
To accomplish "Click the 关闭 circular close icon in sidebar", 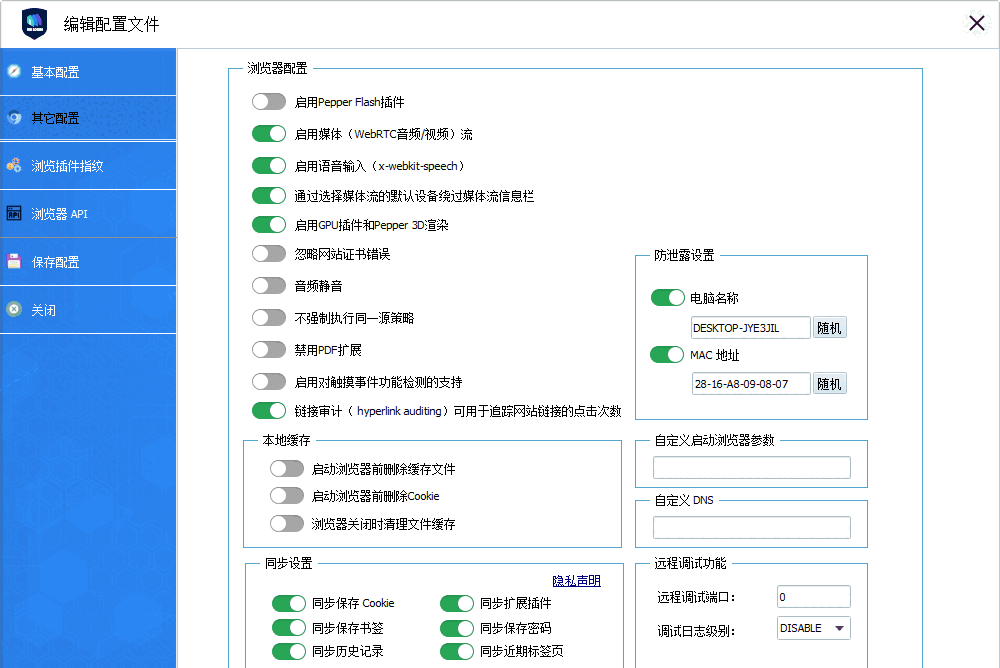I will pos(13,309).
